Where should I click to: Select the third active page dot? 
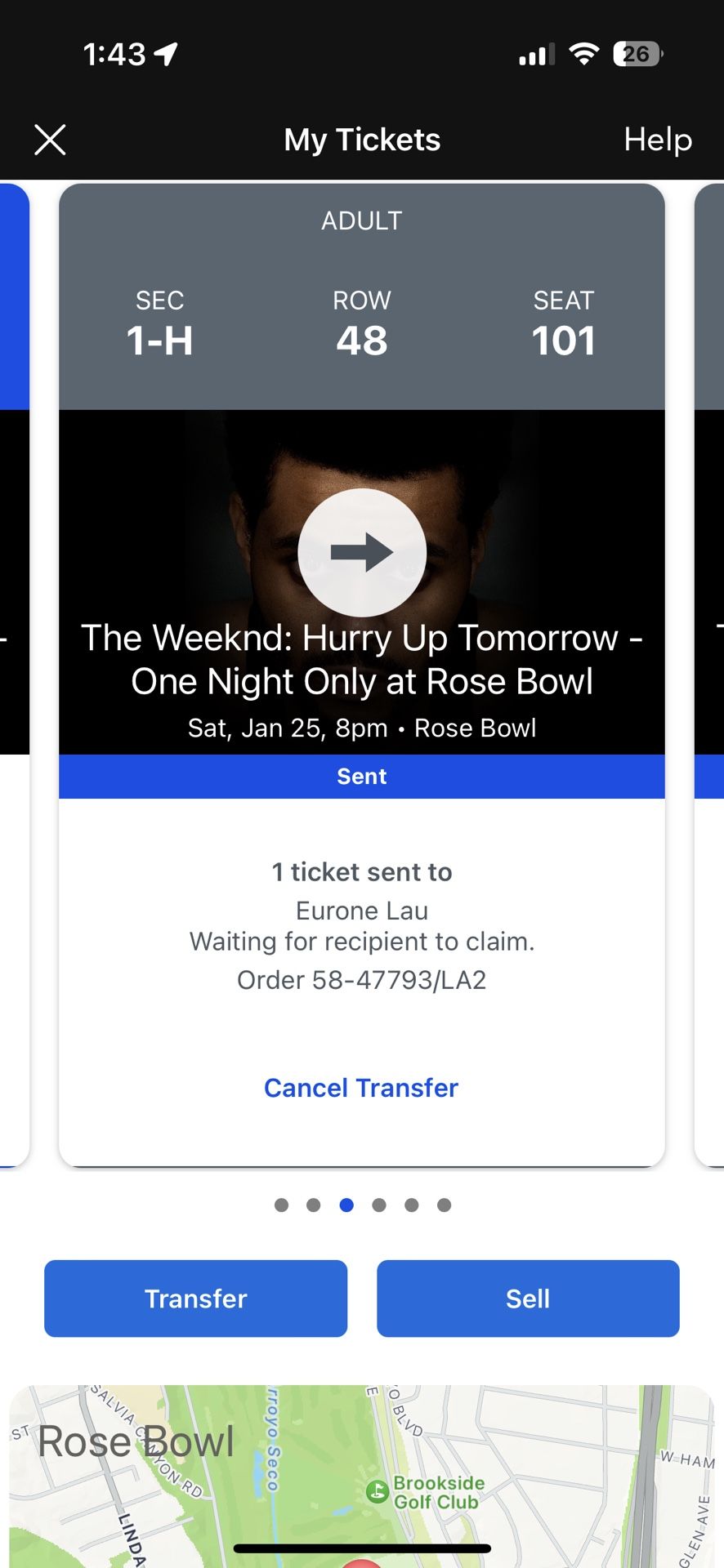pyautogui.click(x=346, y=1205)
